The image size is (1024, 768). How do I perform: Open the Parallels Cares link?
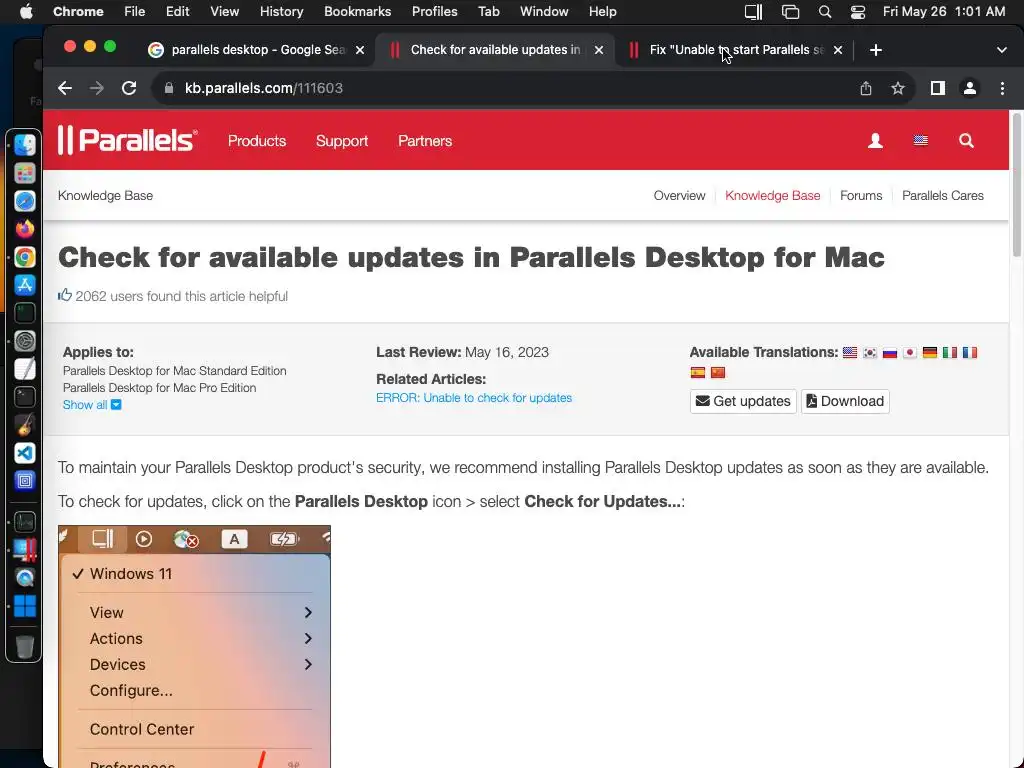[x=942, y=195]
